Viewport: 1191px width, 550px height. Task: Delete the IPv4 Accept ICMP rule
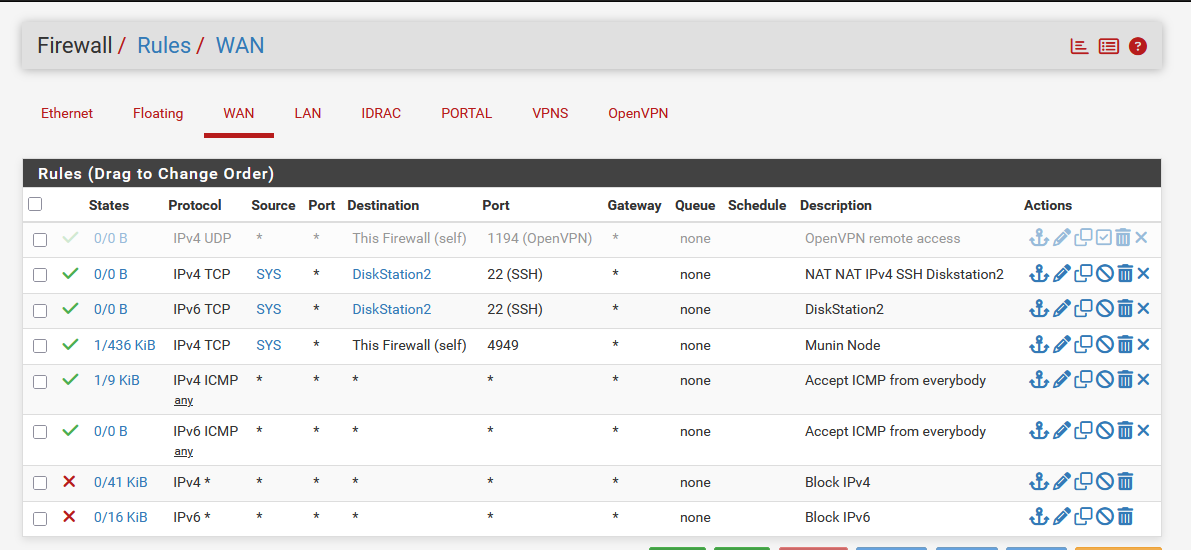point(1125,380)
